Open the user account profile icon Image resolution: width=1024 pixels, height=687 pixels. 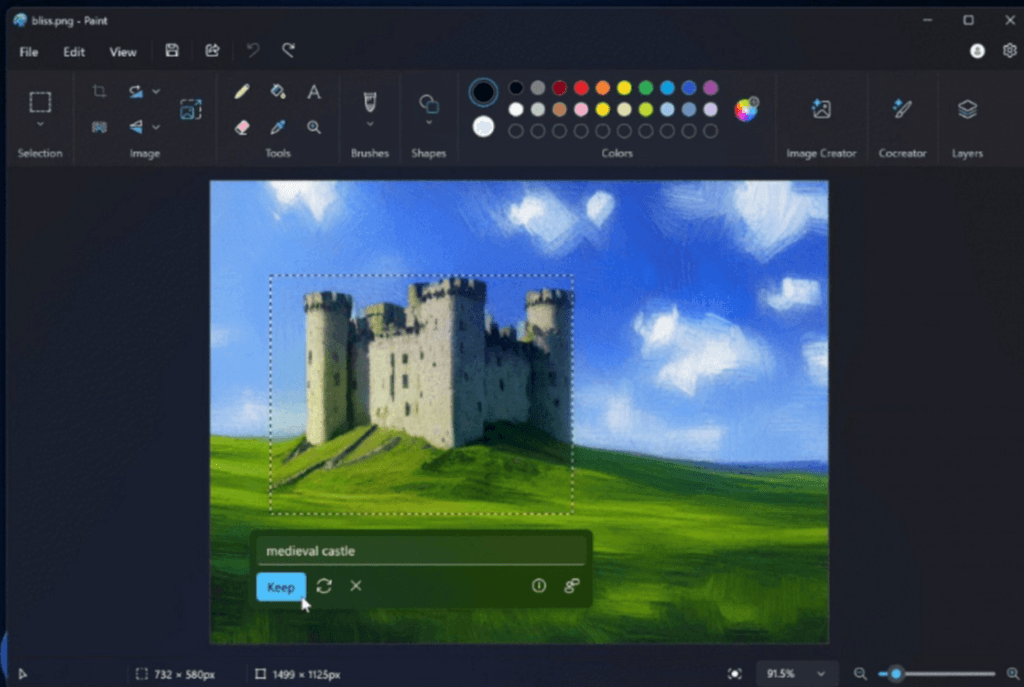coord(977,51)
